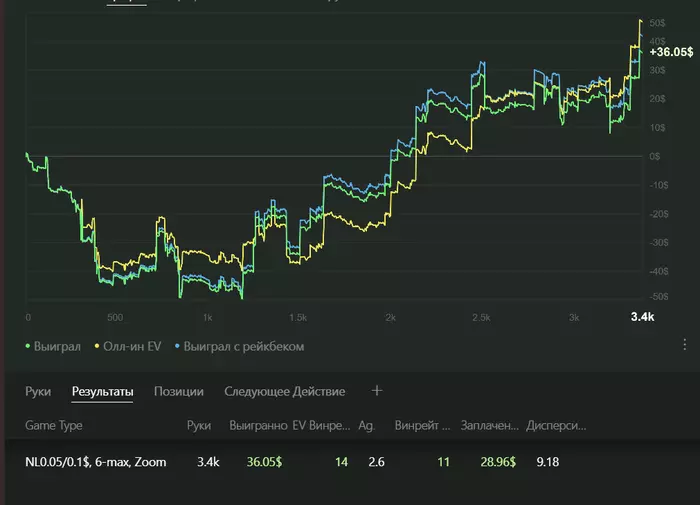Open the three-dot graph options menu
This screenshot has width=700, height=505.
pos(684,344)
